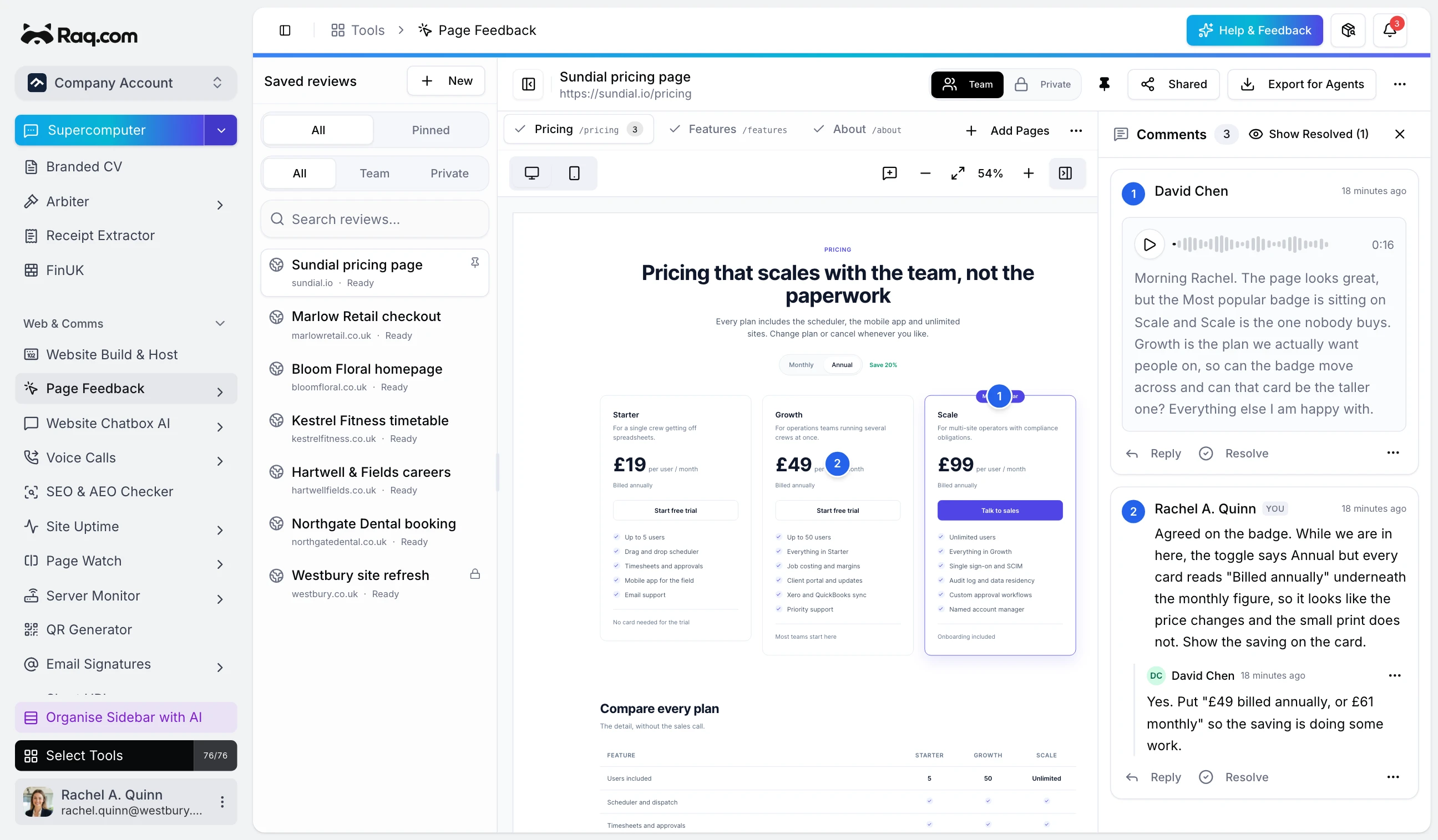1438x840 pixels.
Task: Open SEO & AEO Checker tool
Action: point(125,492)
